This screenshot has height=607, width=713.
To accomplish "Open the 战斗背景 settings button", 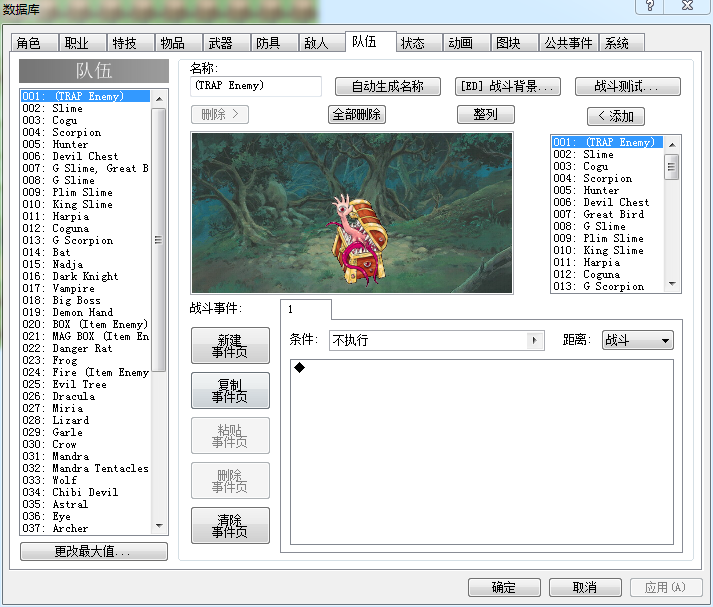I will (507, 86).
